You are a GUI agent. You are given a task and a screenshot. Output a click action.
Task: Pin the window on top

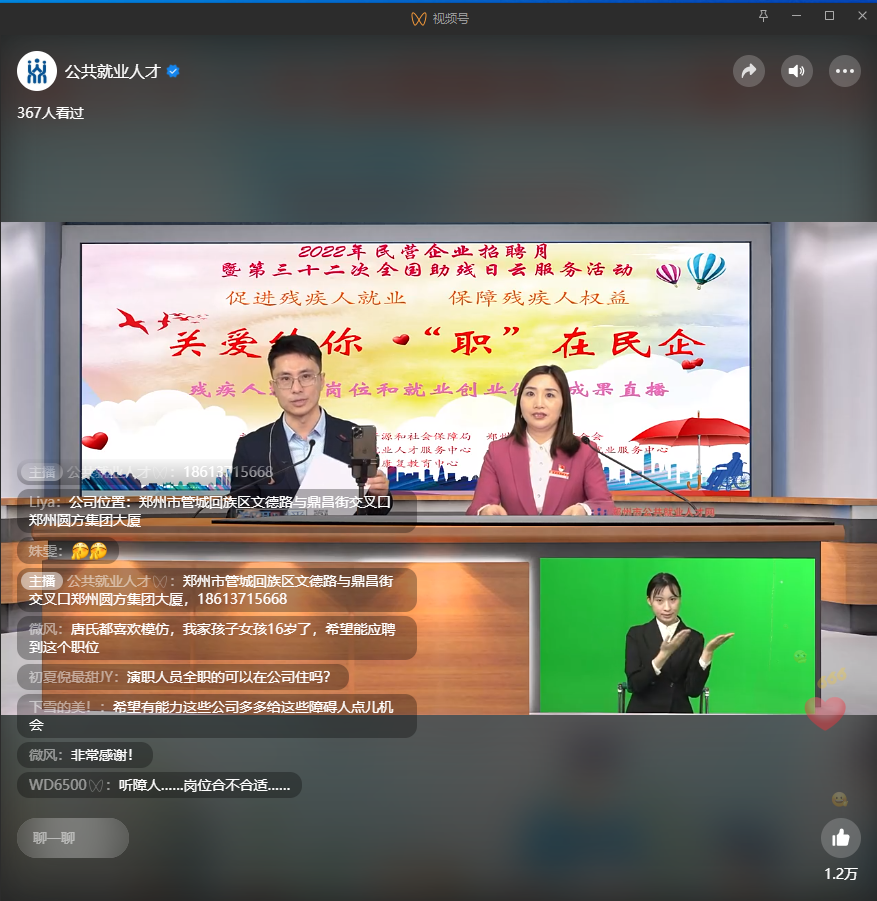[x=764, y=16]
